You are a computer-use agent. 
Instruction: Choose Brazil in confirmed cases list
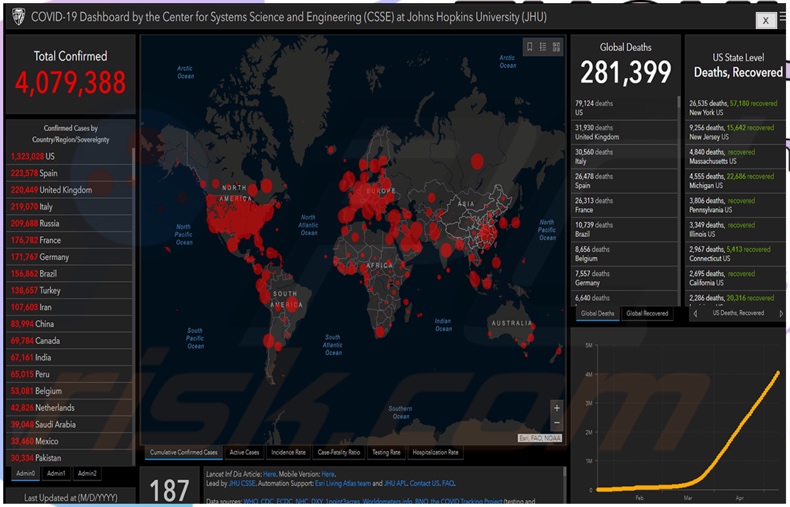[70, 273]
